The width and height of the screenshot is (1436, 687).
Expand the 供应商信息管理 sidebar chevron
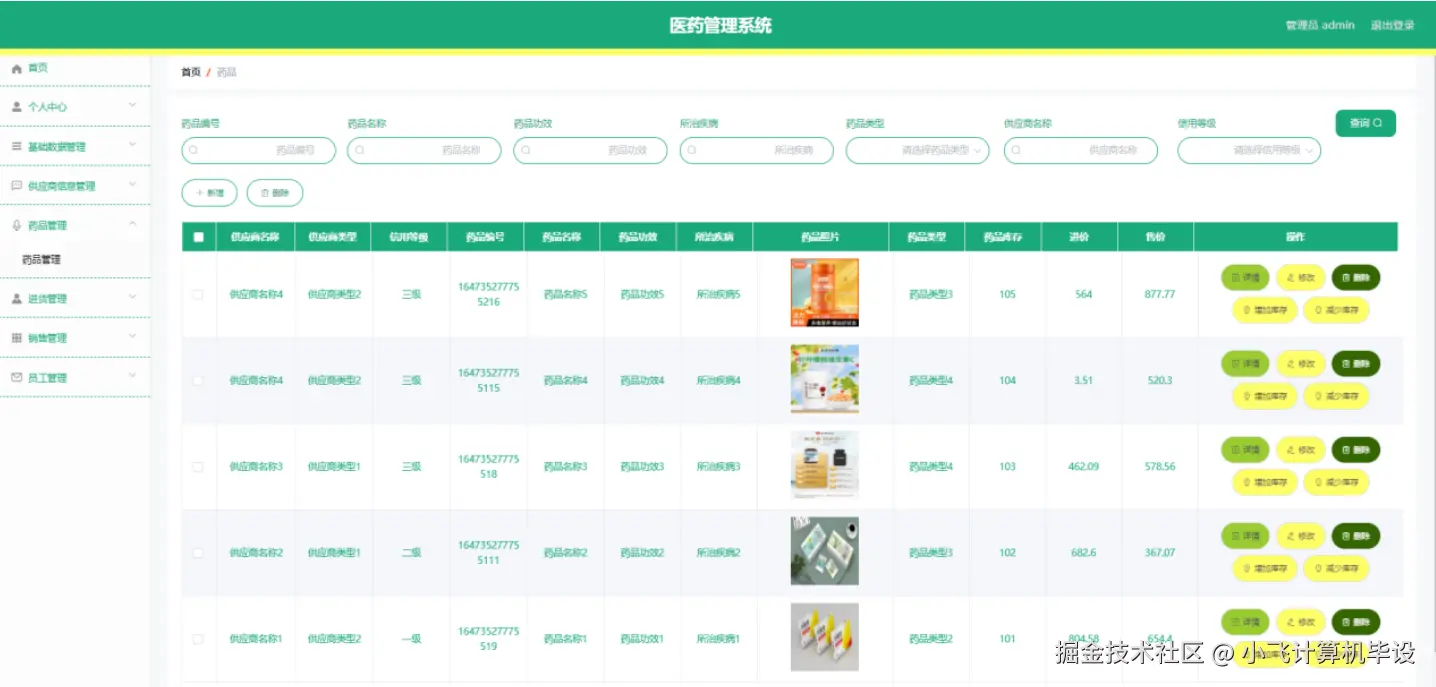[133, 184]
